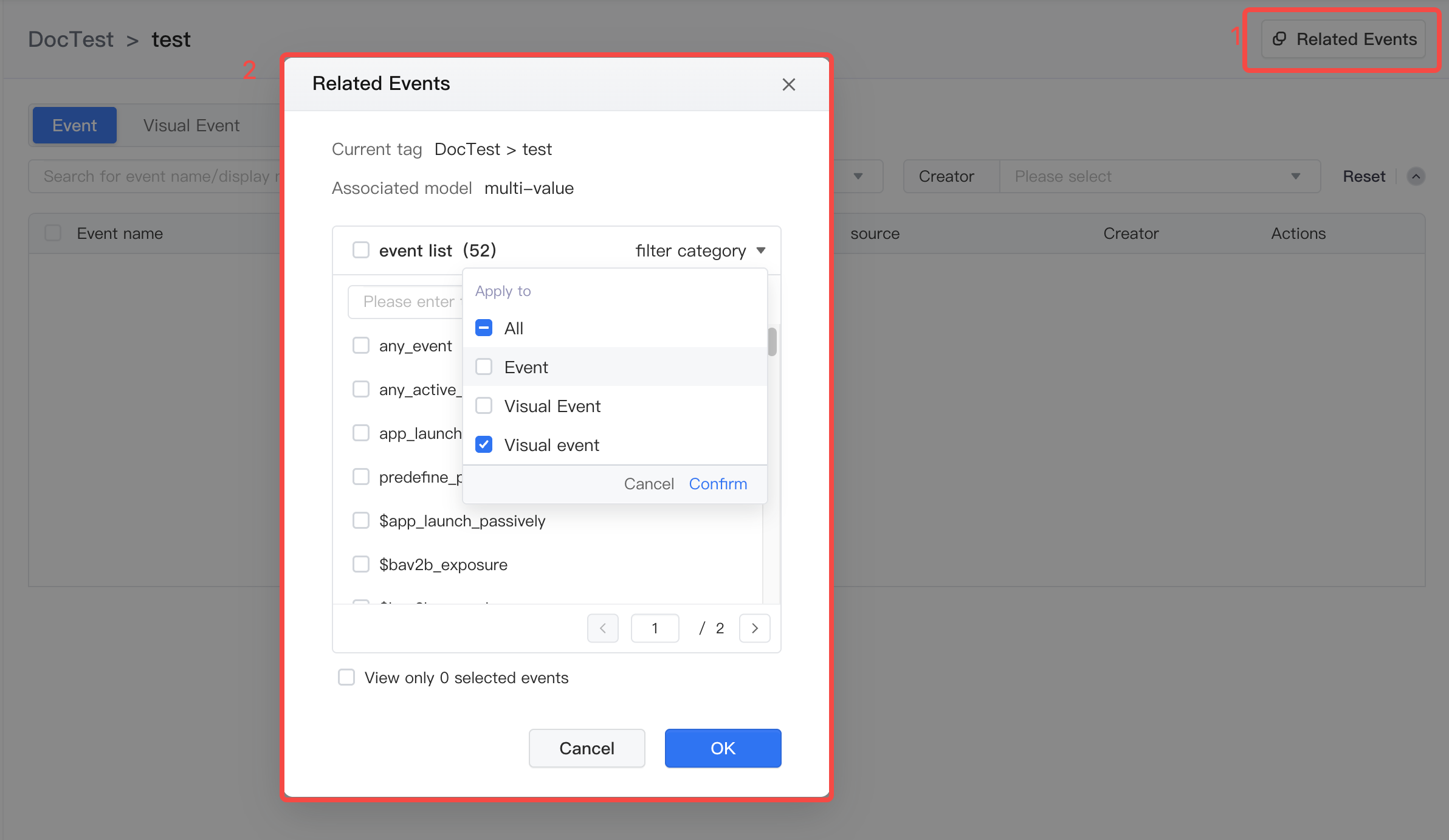Click the OK button in the dialog
The height and width of the screenshot is (840, 1449).
pyautogui.click(x=723, y=748)
